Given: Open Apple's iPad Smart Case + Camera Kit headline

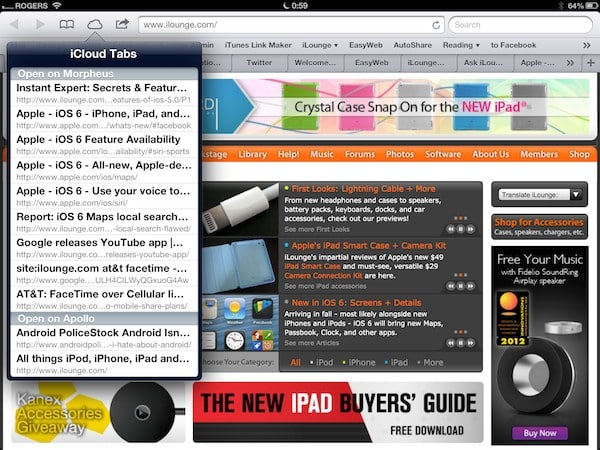Looking at the screenshot, I should click(x=369, y=246).
